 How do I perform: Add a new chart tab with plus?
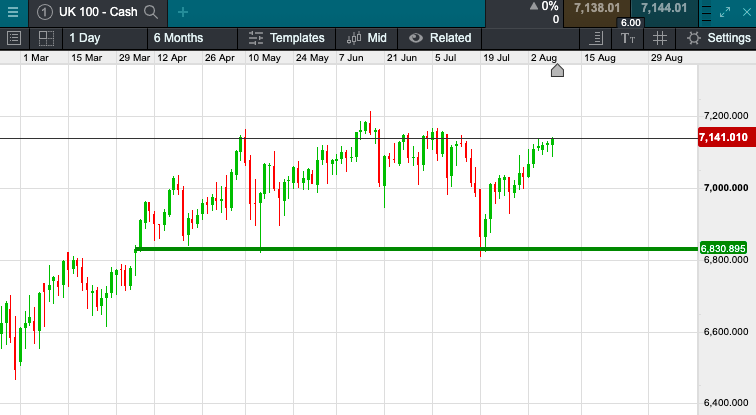coord(182,12)
